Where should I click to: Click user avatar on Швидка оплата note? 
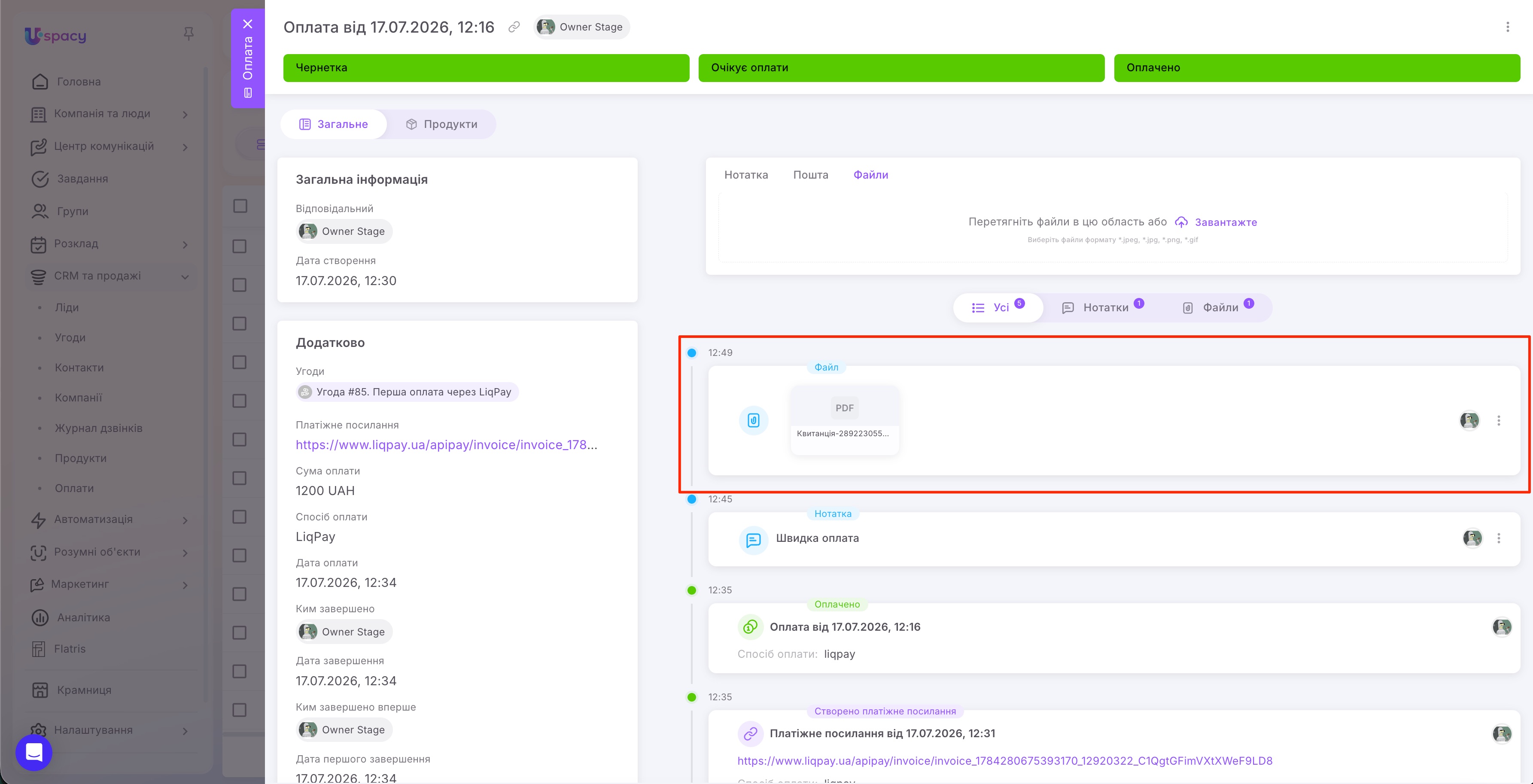1472,538
